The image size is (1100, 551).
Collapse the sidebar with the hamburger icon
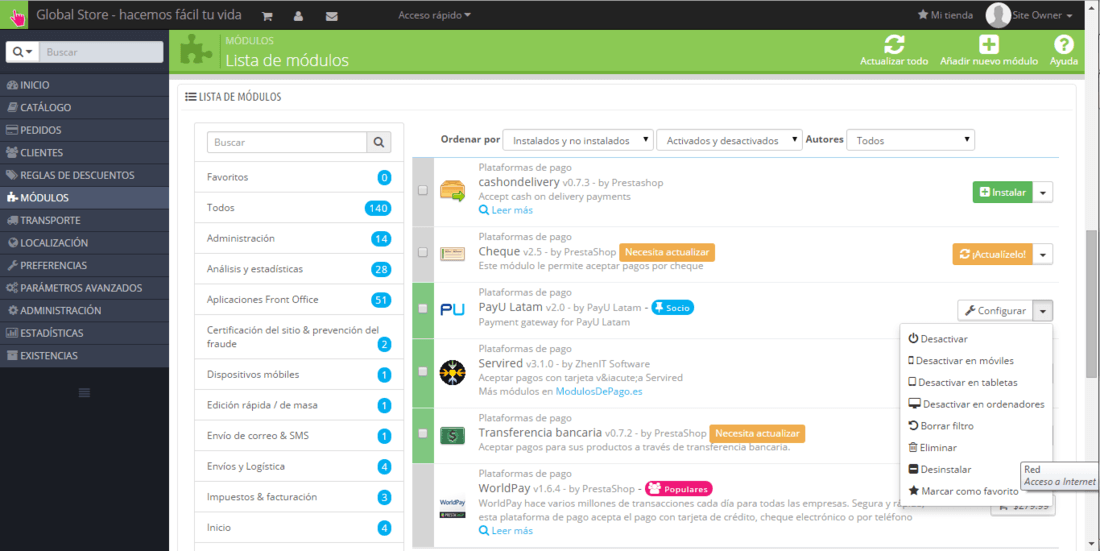coord(84,392)
